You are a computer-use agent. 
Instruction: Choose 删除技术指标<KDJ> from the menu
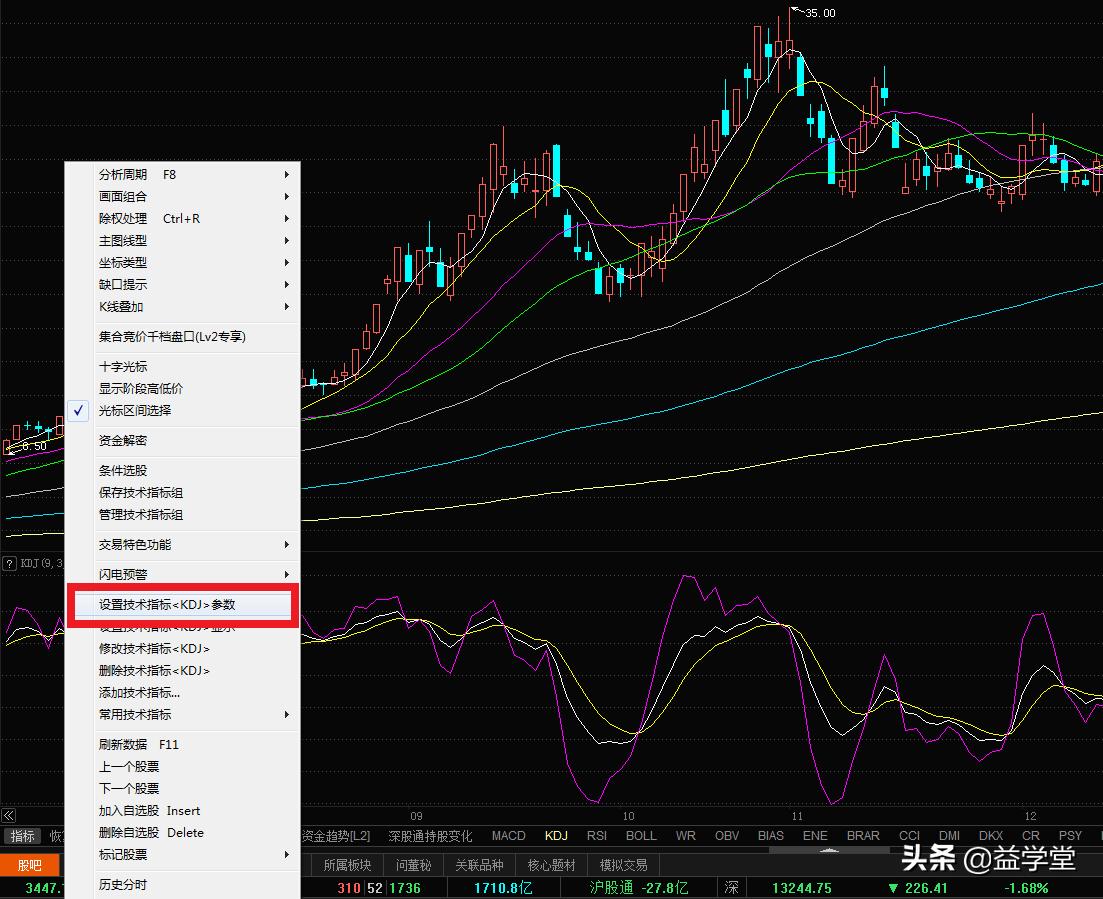tap(154, 670)
